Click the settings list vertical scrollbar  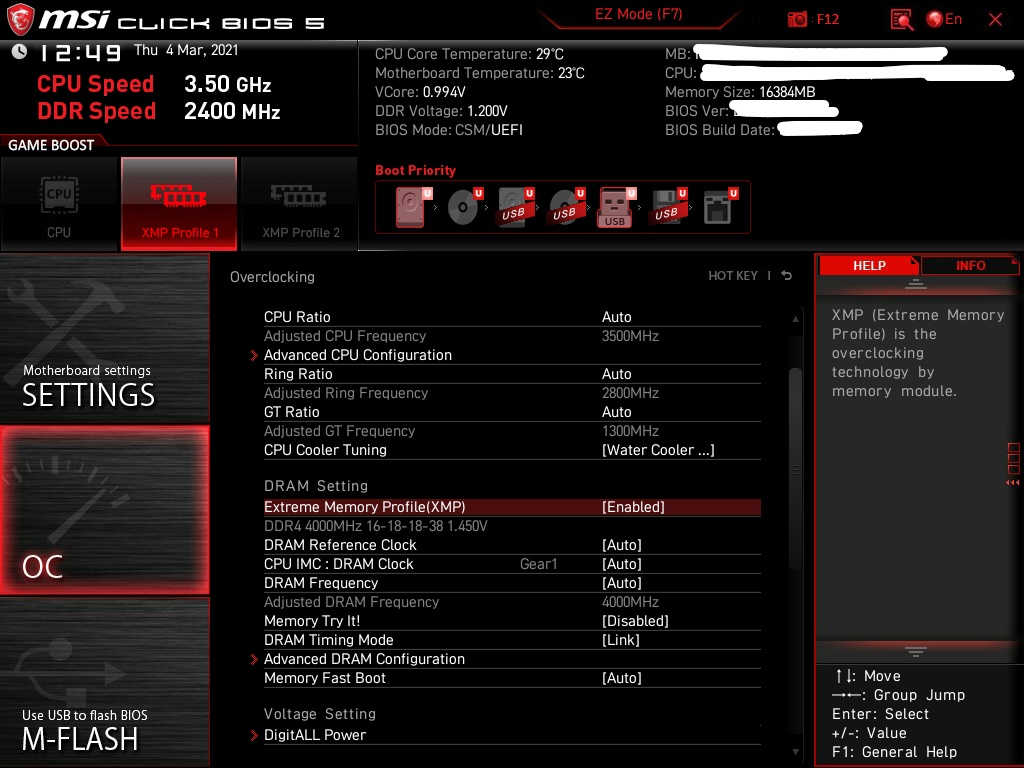coord(795,468)
